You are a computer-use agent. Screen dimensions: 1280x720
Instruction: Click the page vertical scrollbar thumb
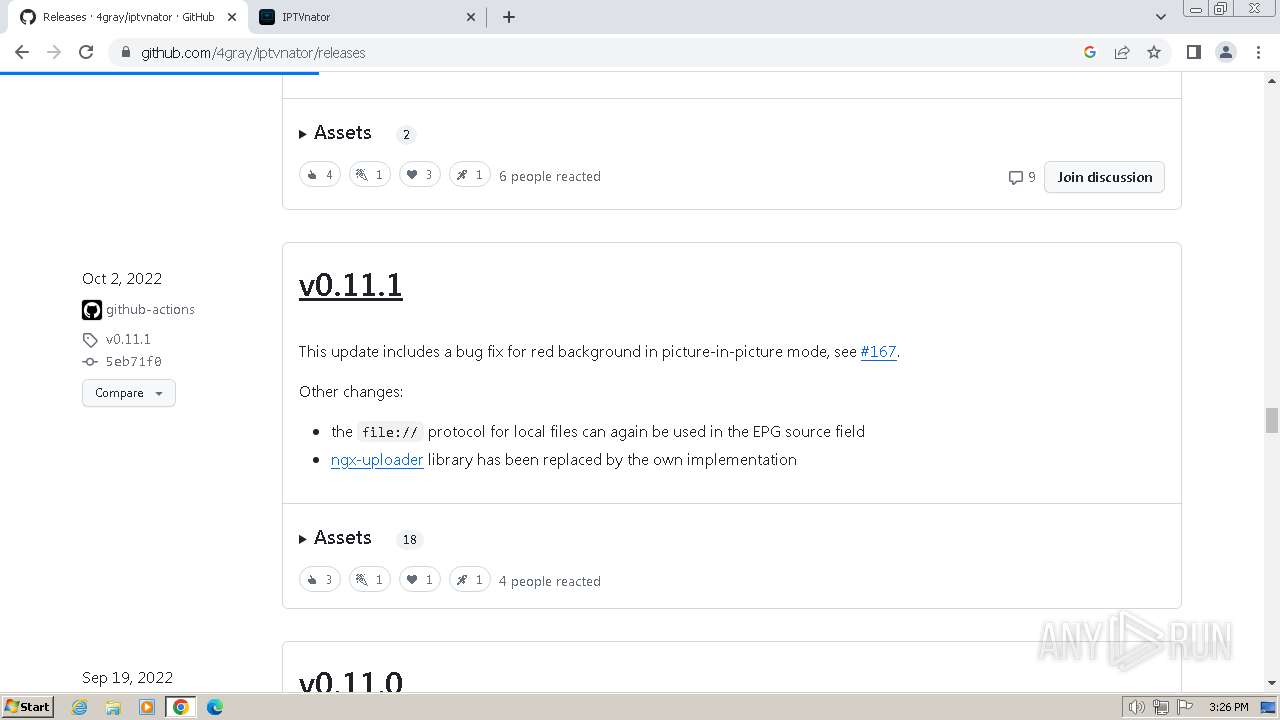[1271, 420]
